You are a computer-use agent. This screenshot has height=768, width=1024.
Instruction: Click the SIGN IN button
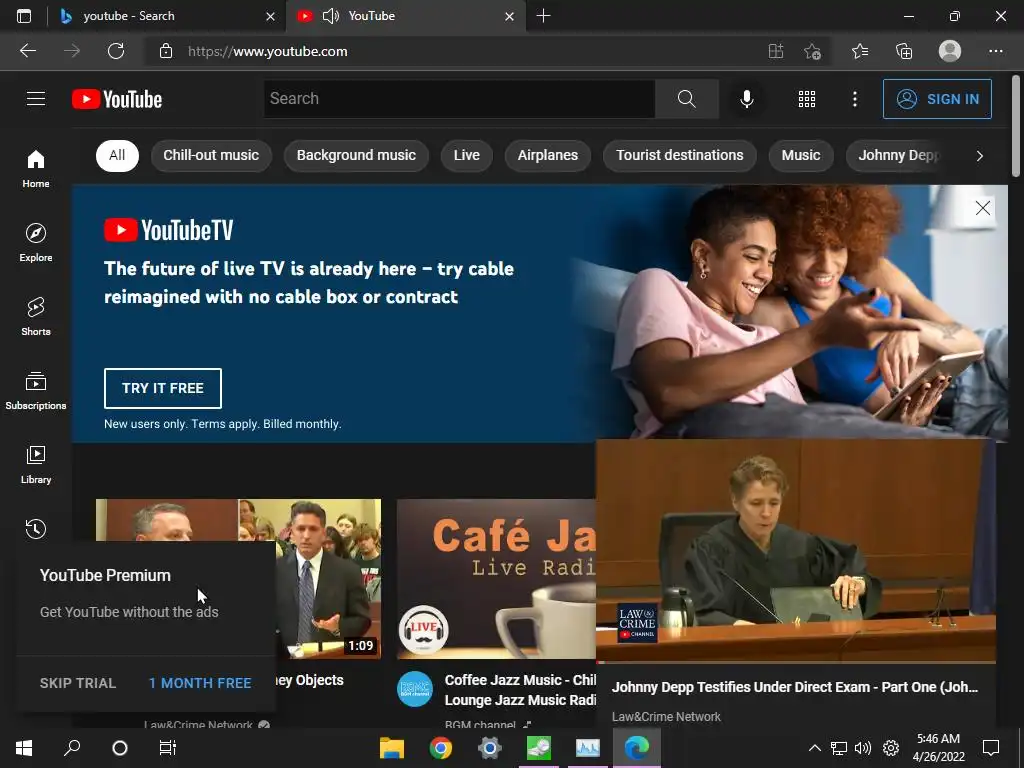coord(937,99)
